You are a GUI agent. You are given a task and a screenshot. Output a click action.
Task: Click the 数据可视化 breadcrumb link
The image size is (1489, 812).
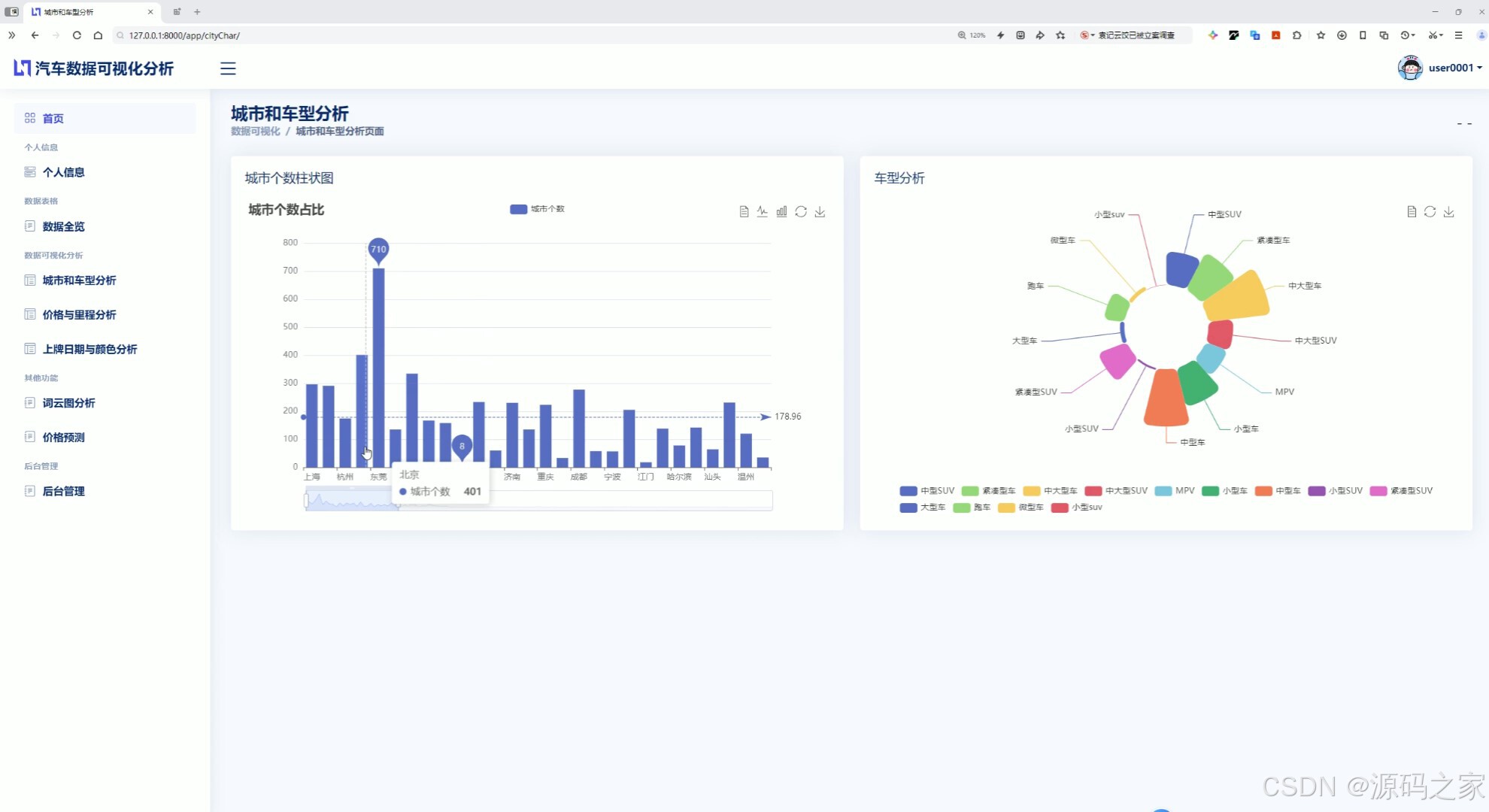point(255,132)
